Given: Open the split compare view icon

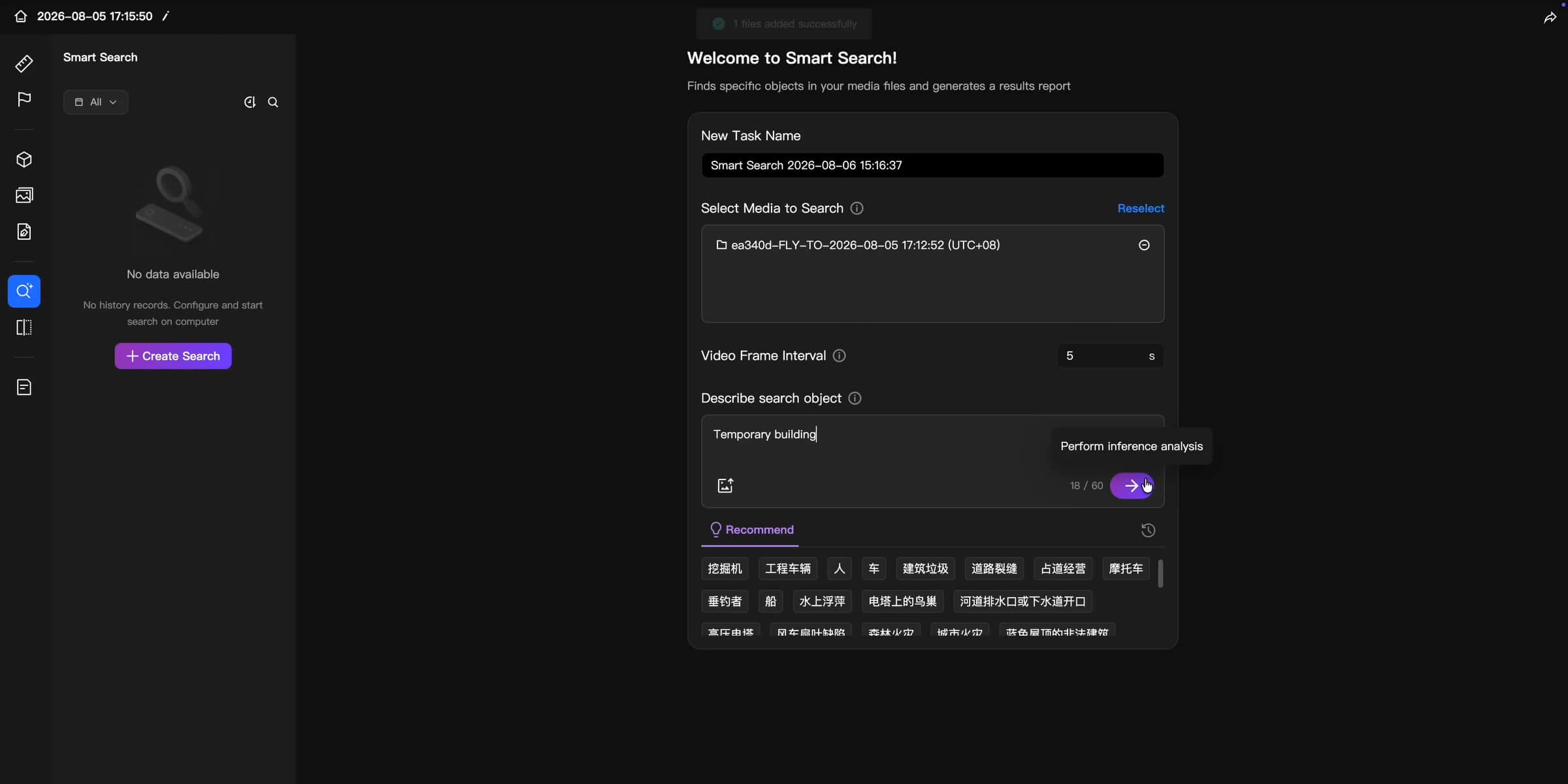Looking at the screenshot, I should point(24,327).
